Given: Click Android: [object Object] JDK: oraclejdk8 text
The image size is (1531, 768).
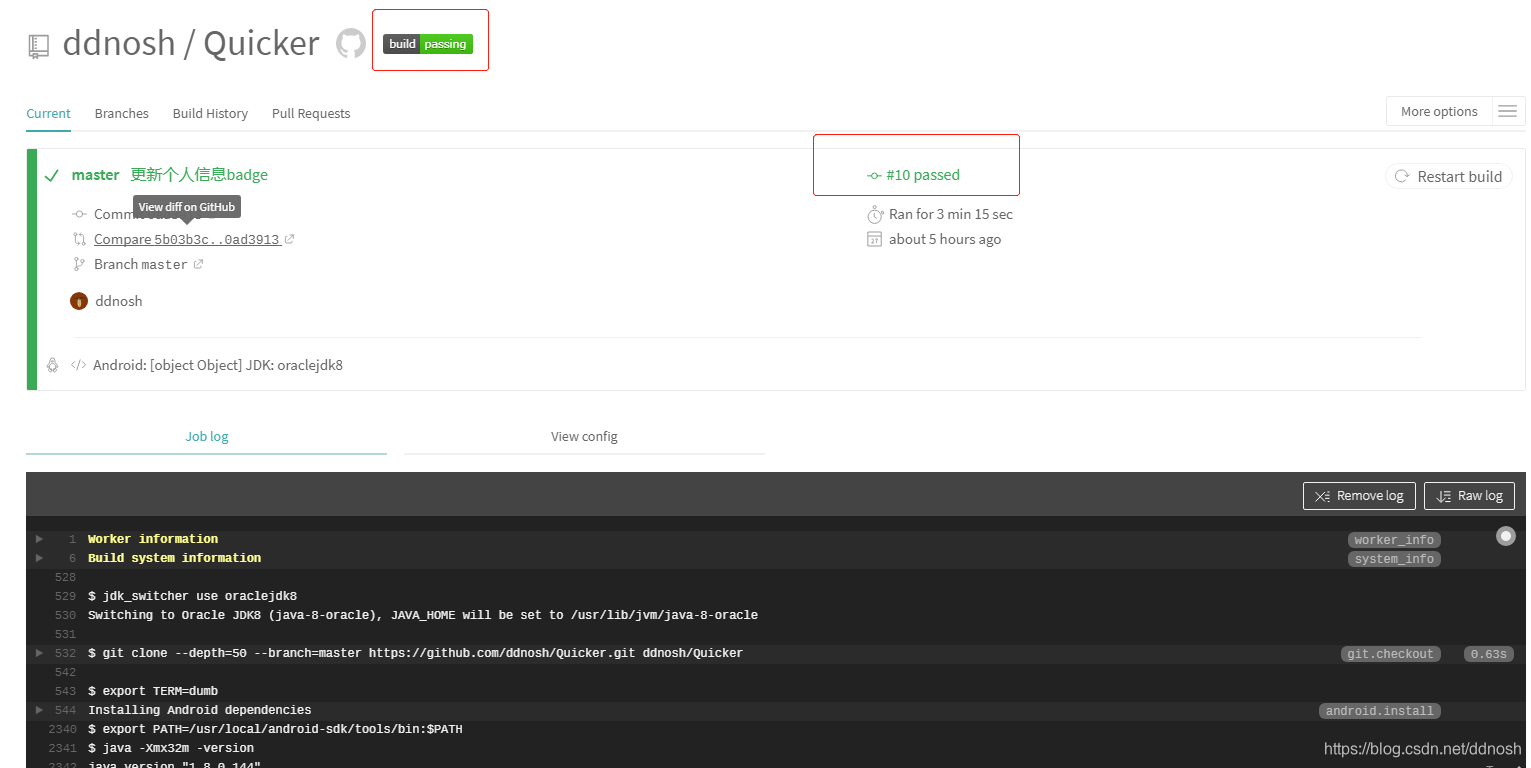Looking at the screenshot, I should [218, 365].
